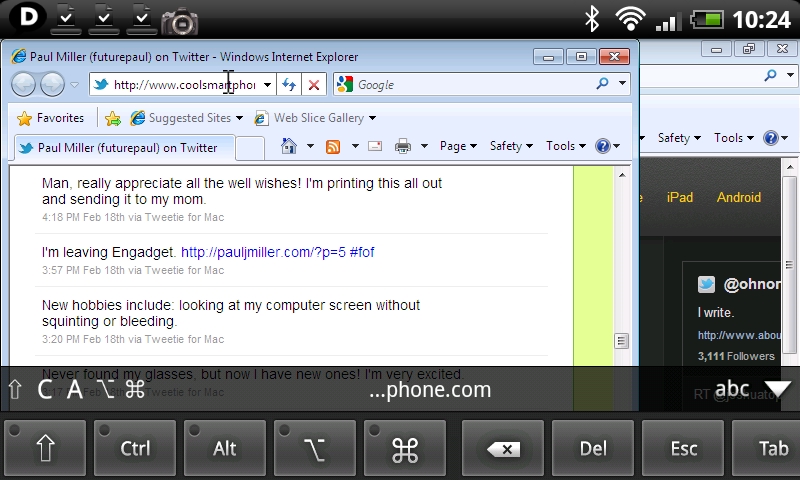800x480 pixels.
Task: Go back with the IE Back arrow
Action: (23, 84)
